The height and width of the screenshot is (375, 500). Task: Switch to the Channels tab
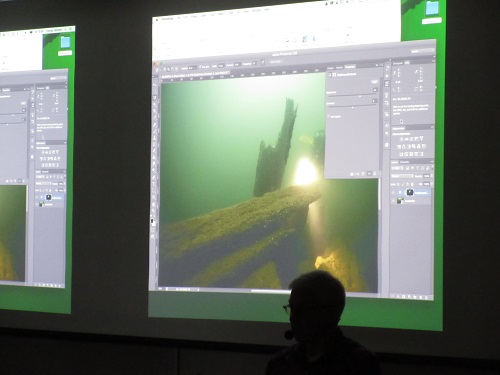click(405, 162)
